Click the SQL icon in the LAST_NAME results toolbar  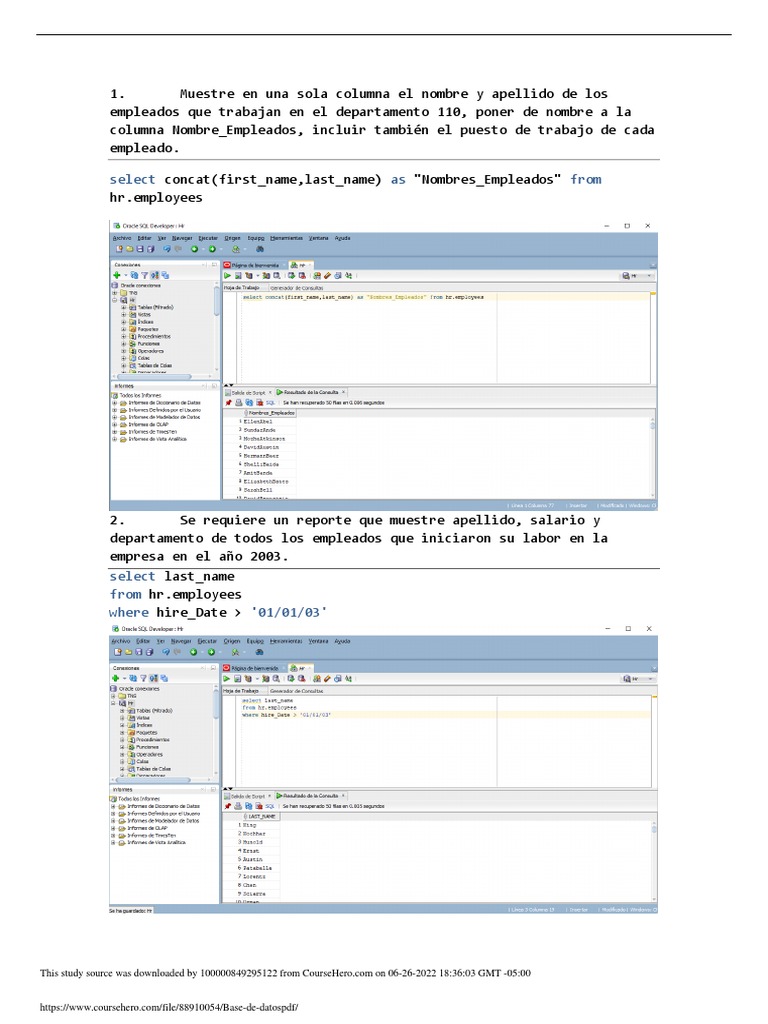coord(270,806)
